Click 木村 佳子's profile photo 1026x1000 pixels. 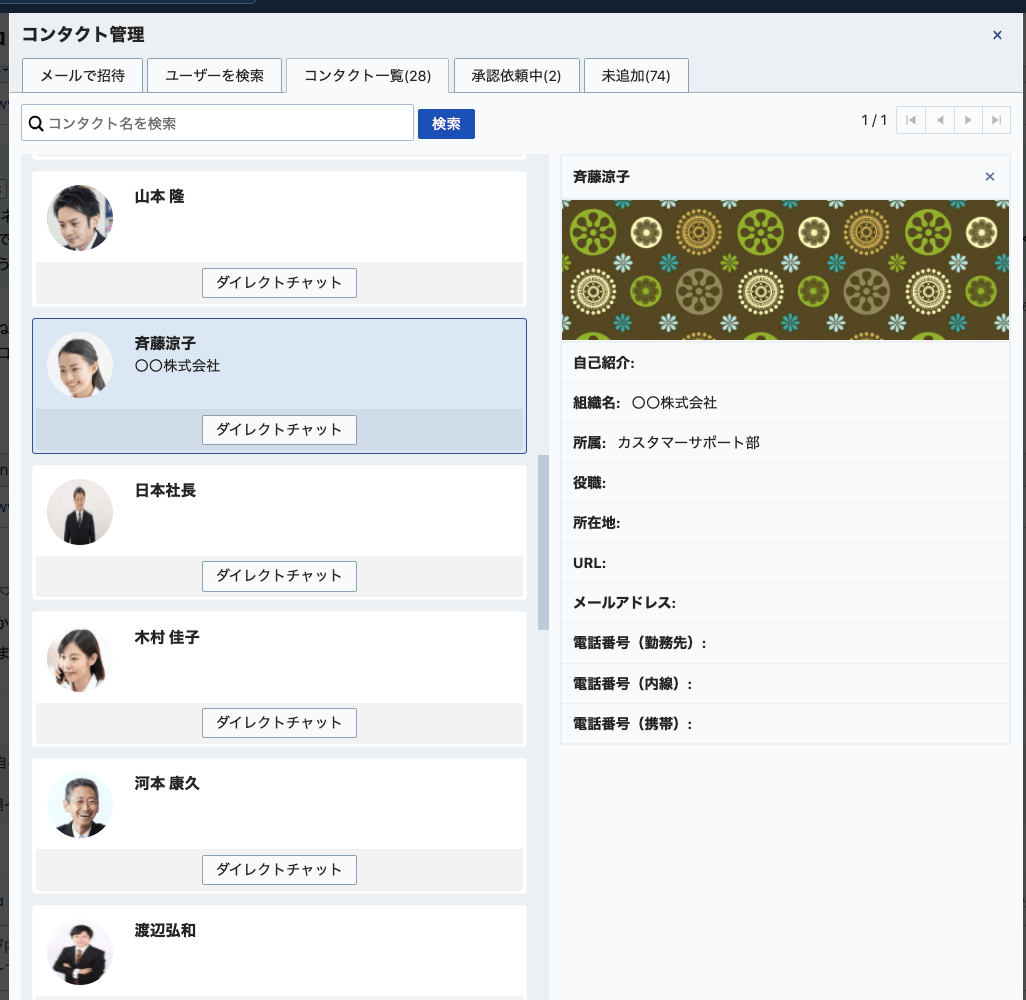click(x=80, y=659)
